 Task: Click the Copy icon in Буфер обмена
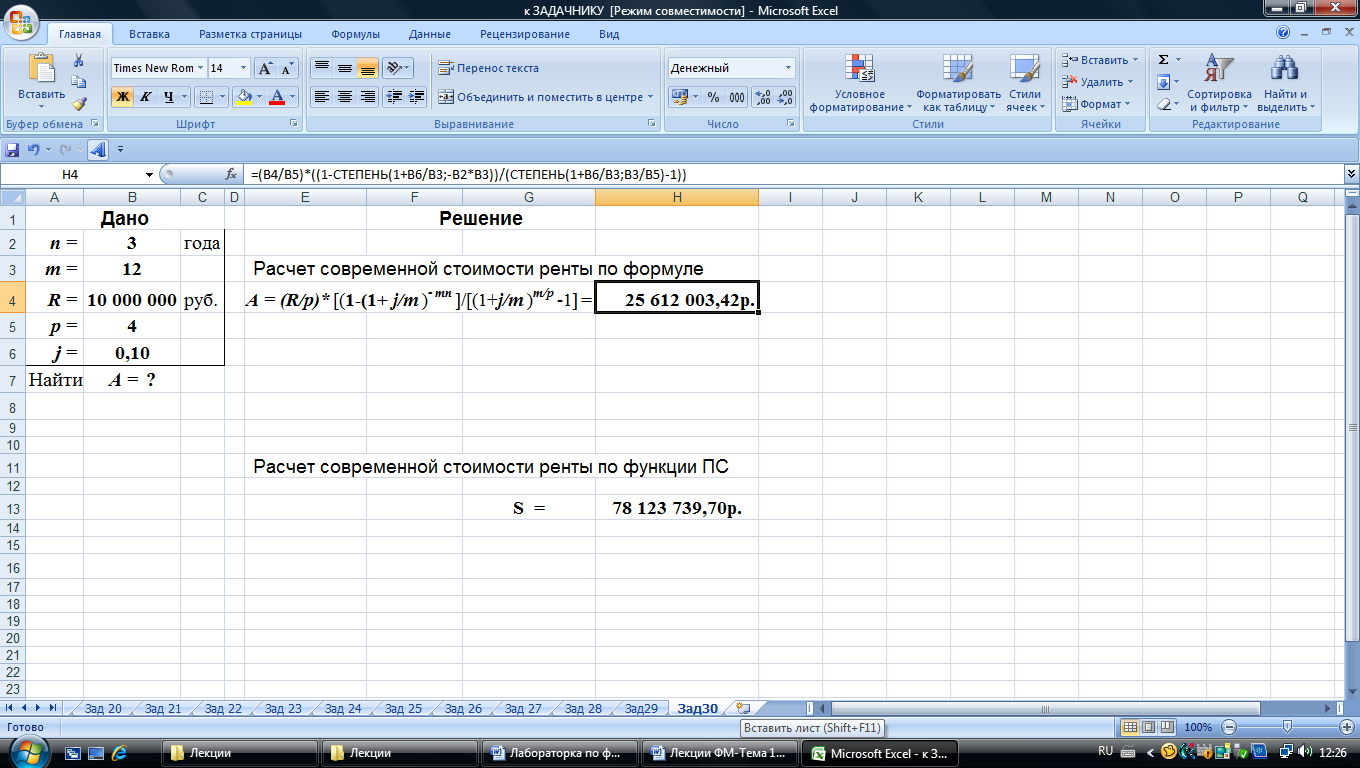[79, 82]
